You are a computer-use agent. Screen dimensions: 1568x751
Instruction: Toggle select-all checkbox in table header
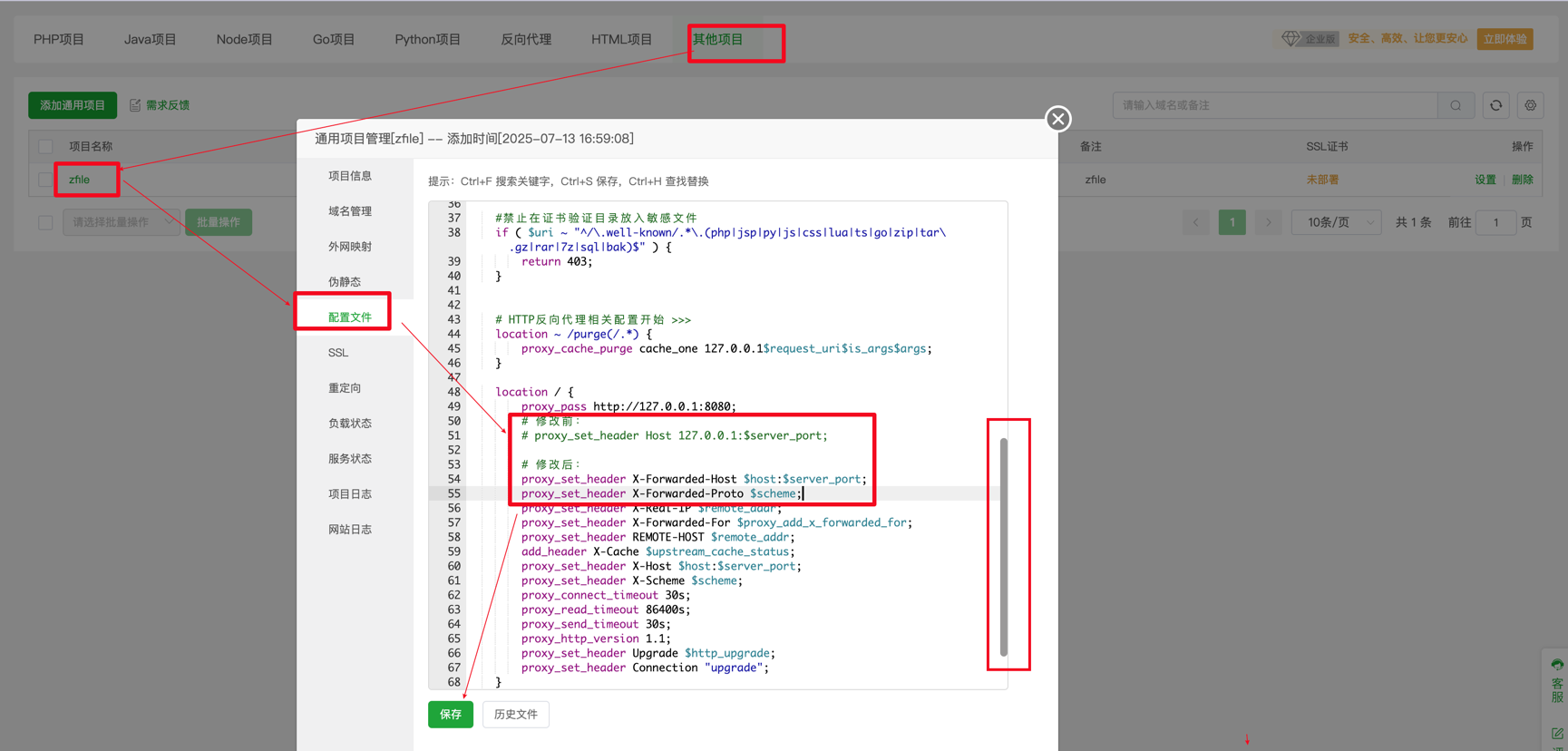click(x=45, y=146)
